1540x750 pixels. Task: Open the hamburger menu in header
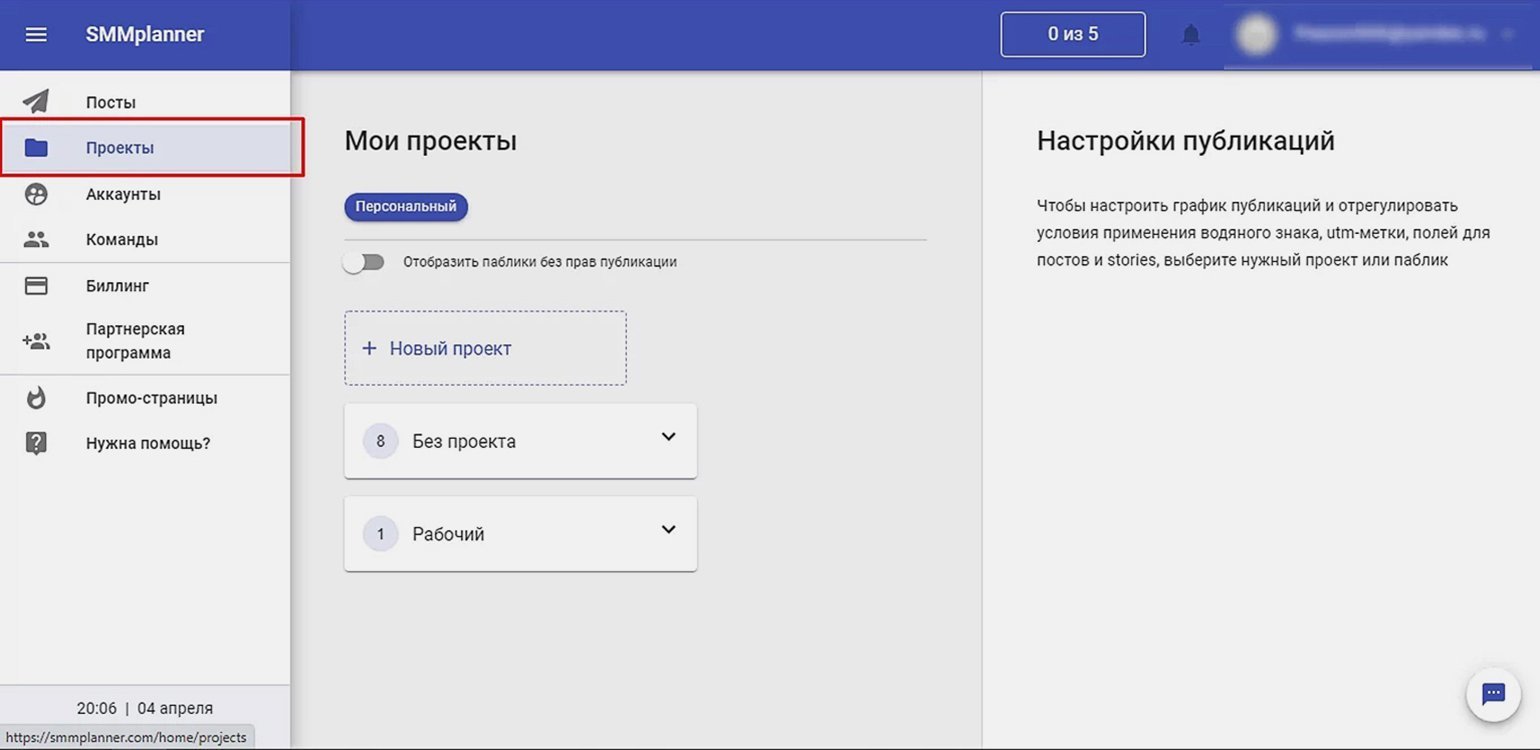(36, 35)
